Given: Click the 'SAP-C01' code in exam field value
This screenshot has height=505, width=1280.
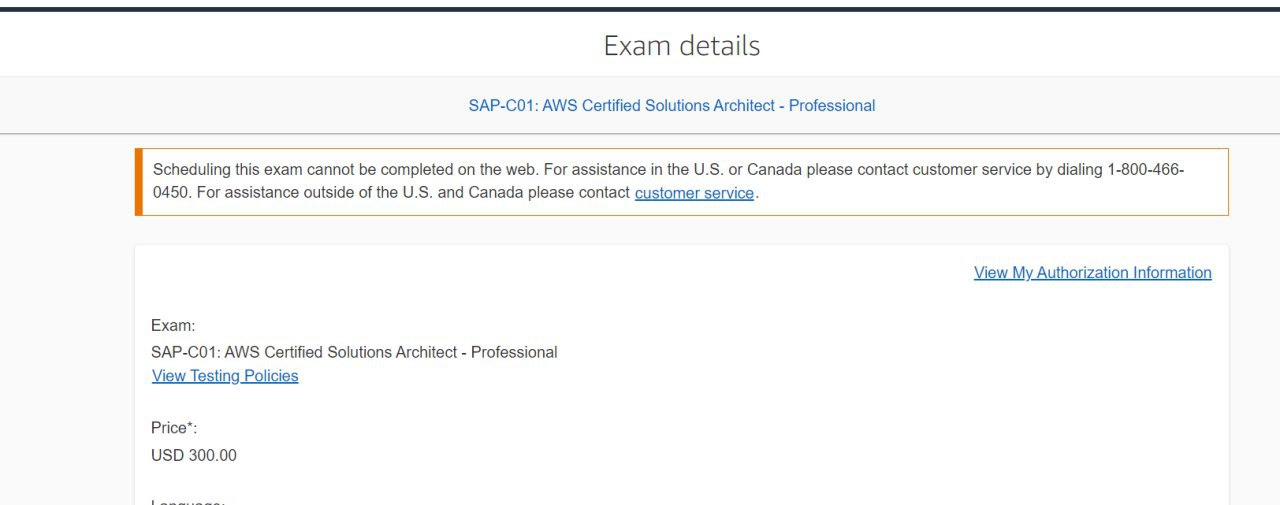Looking at the screenshot, I should point(185,352).
